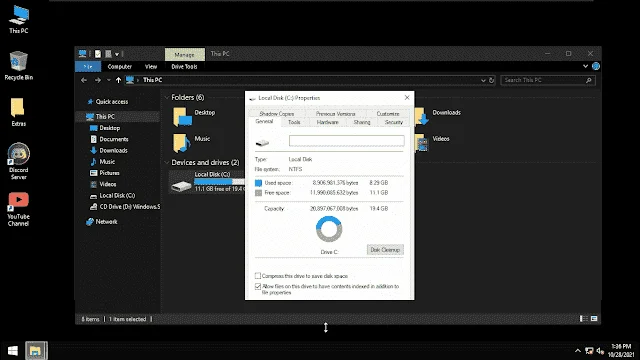
Task: Enable Compress this drive checkbox
Action: point(258,276)
